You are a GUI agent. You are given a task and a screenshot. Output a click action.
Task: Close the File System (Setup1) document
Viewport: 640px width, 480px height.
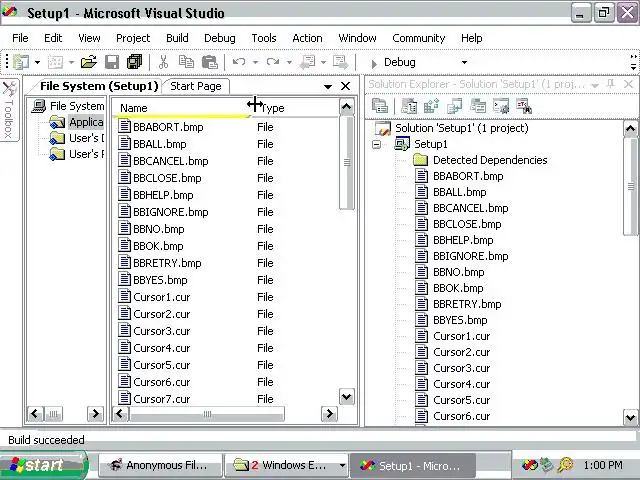(345, 86)
